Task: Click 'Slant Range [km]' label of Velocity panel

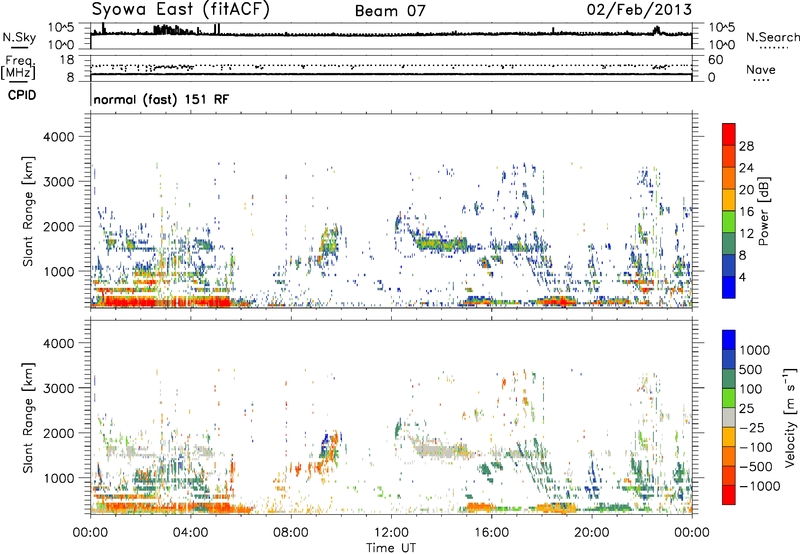Action: click(28, 418)
